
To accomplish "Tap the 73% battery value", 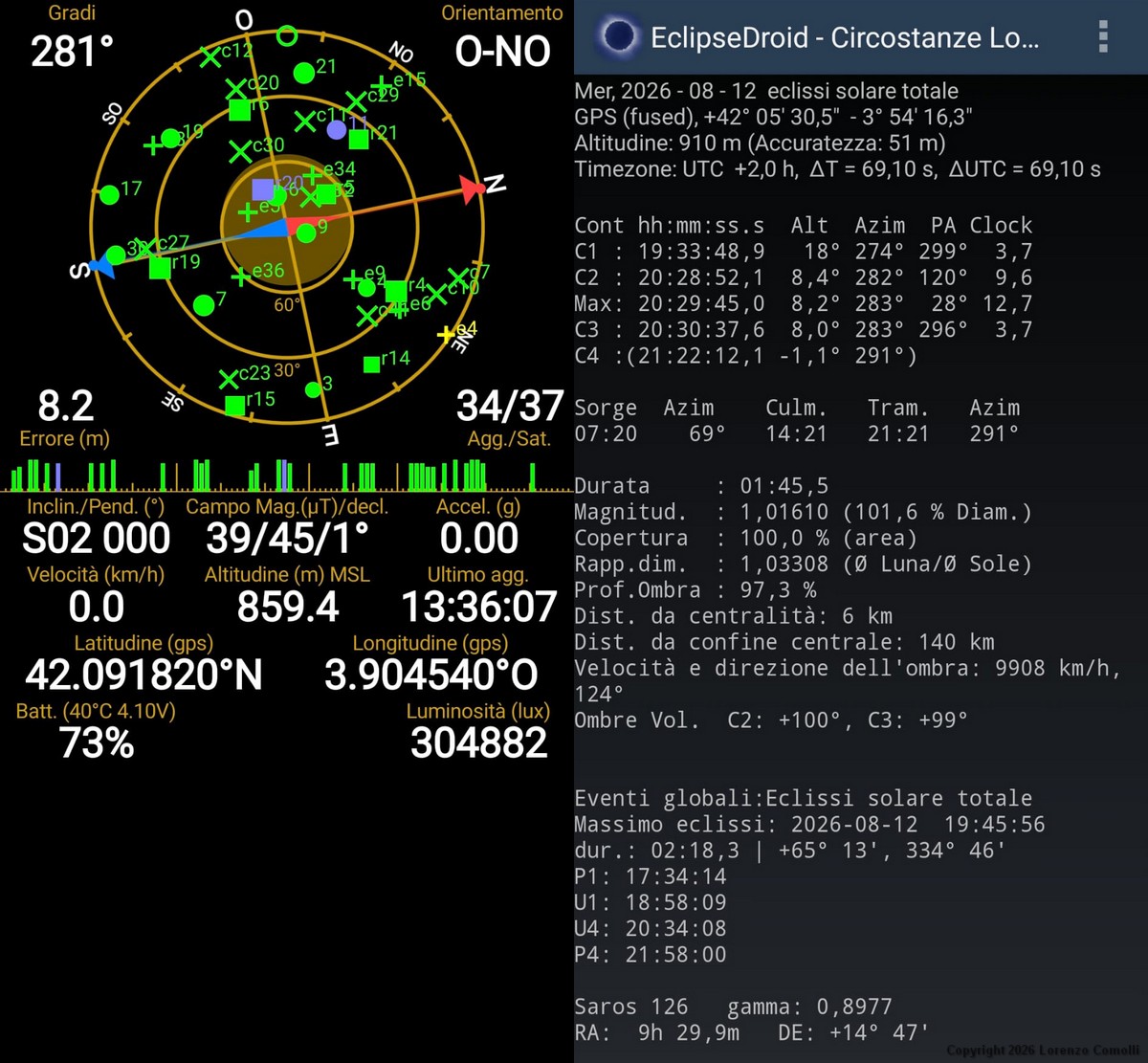I will (x=97, y=743).
